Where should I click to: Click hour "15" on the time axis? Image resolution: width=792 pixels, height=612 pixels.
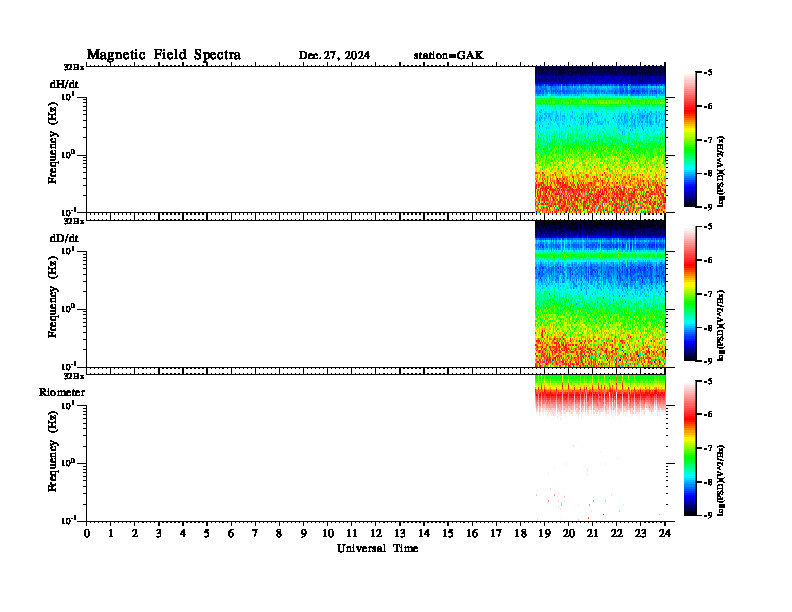[x=448, y=533]
